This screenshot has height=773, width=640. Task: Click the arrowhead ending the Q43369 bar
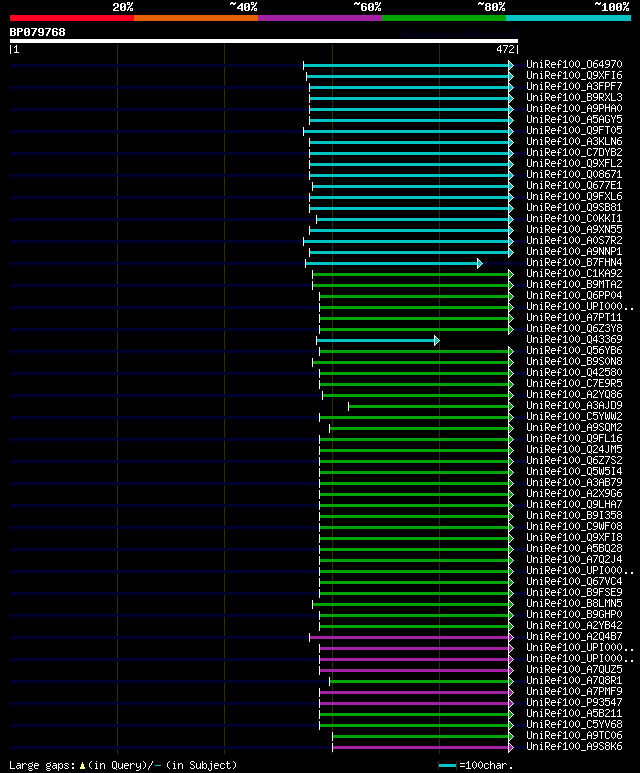click(437, 341)
